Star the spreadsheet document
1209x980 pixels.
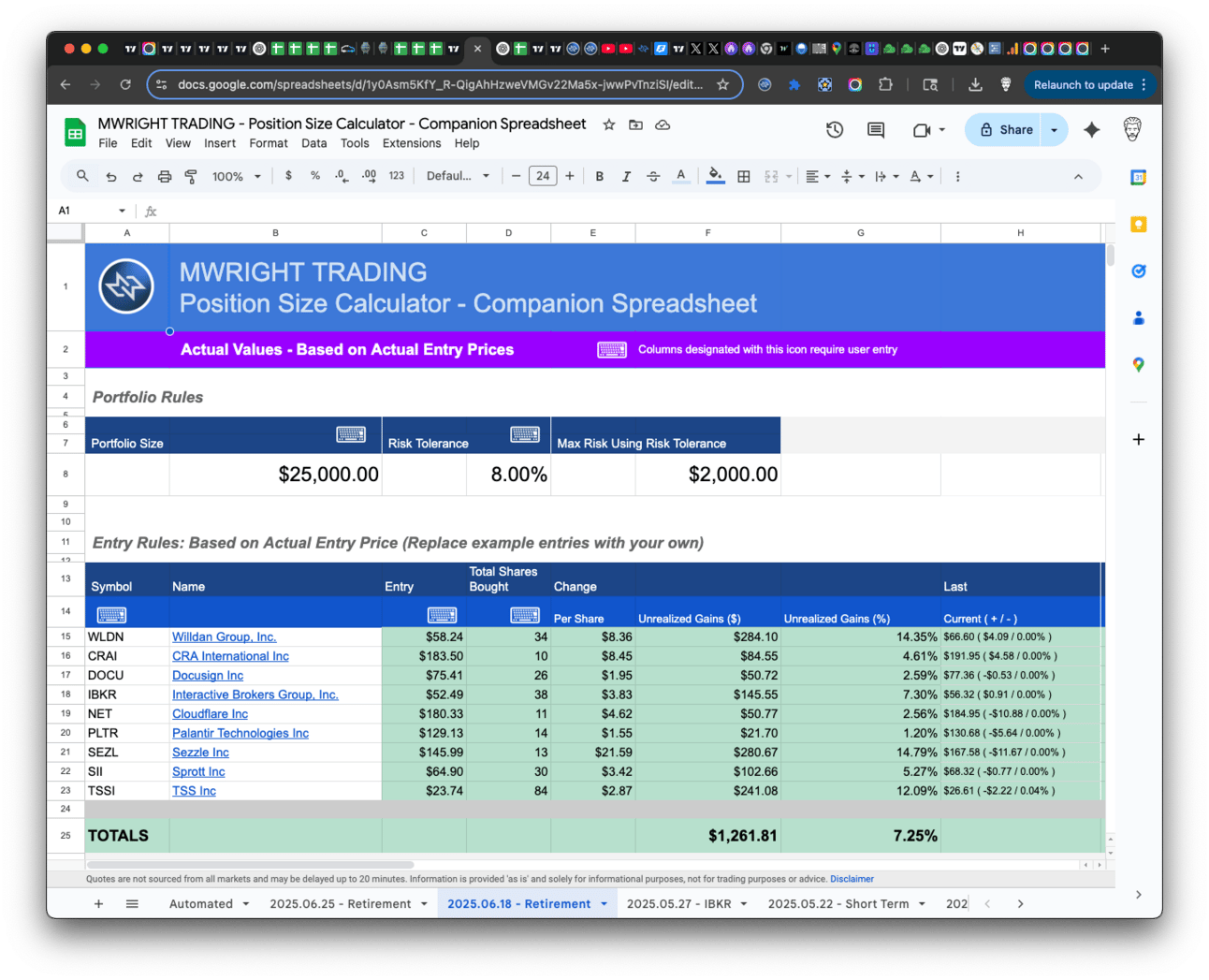tap(609, 124)
